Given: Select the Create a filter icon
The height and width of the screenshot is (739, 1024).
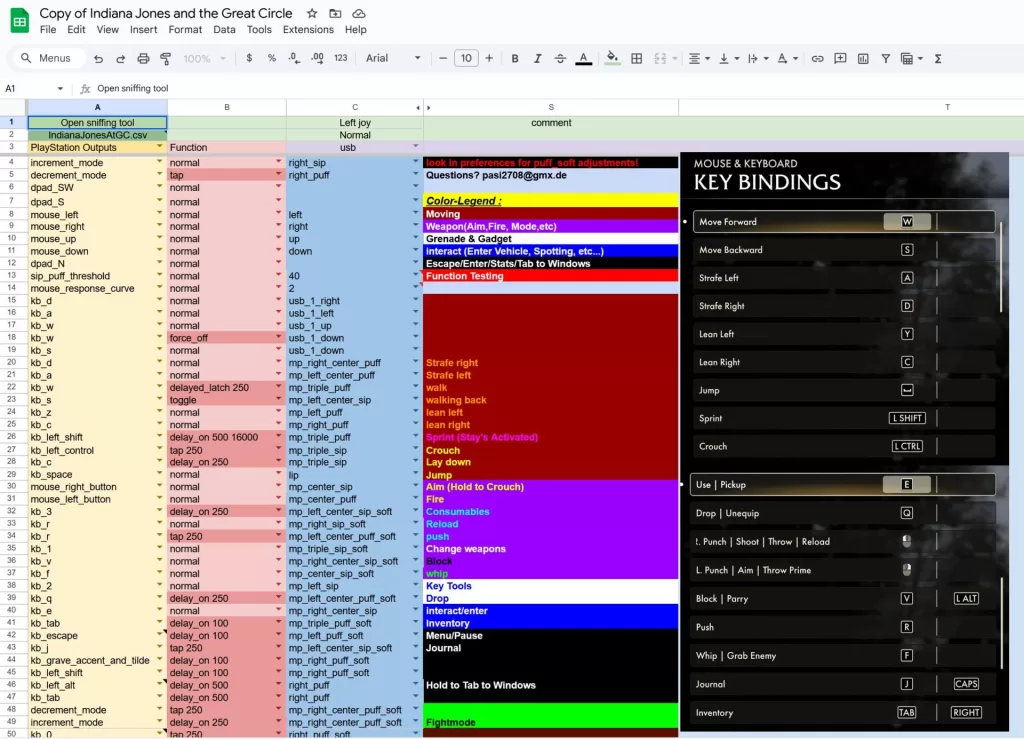Looking at the screenshot, I should pyautogui.click(x=885, y=58).
